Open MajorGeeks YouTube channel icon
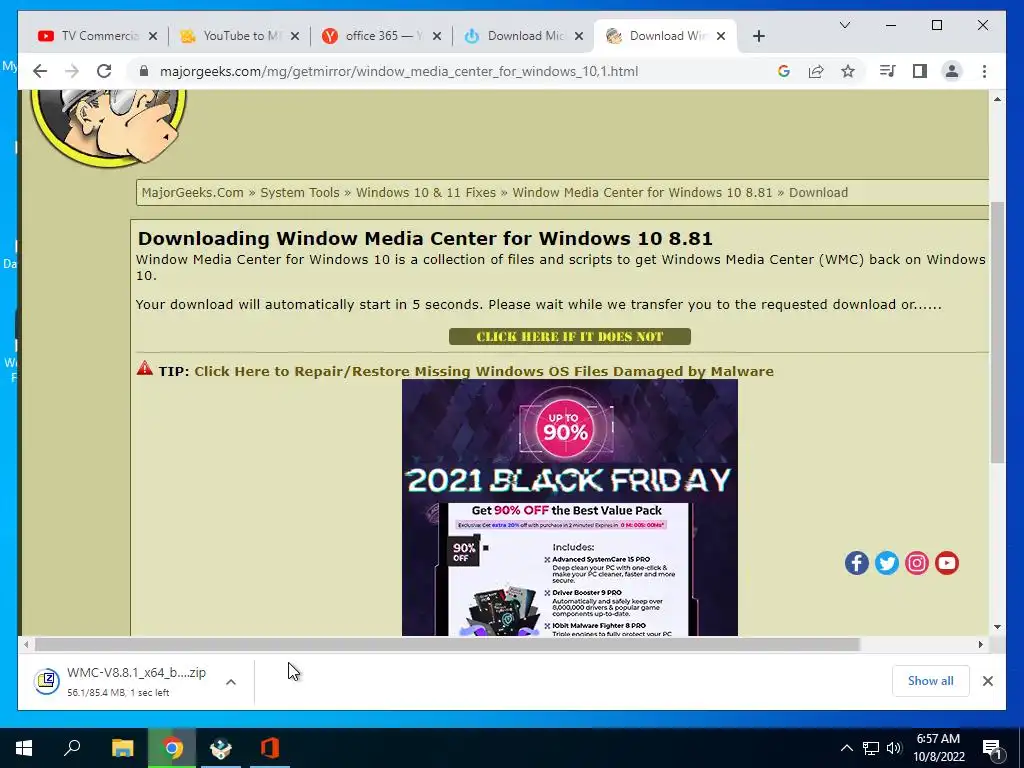1024x768 pixels. (946, 563)
